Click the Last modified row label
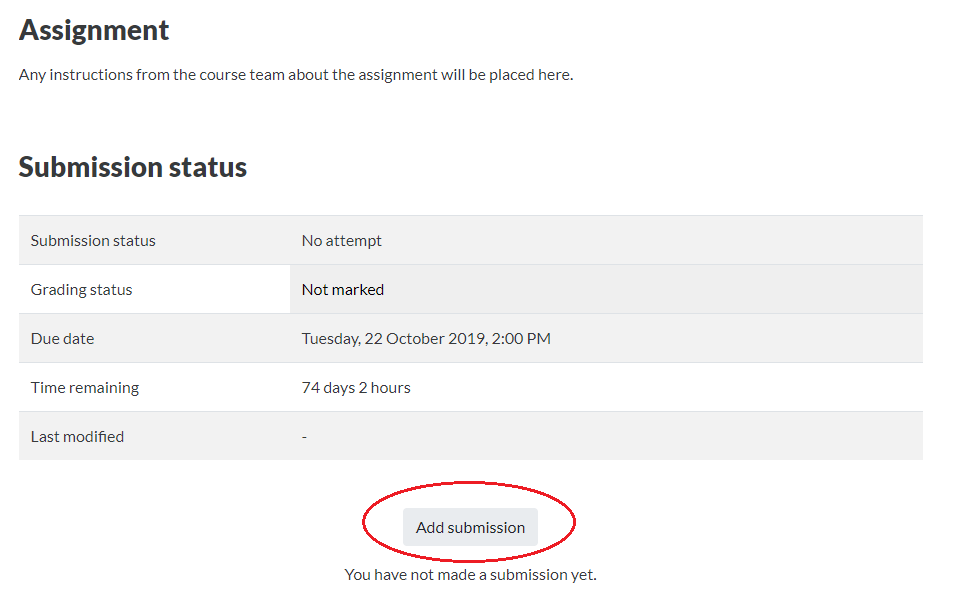The width and height of the screenshot is (956, 603). 77,437
